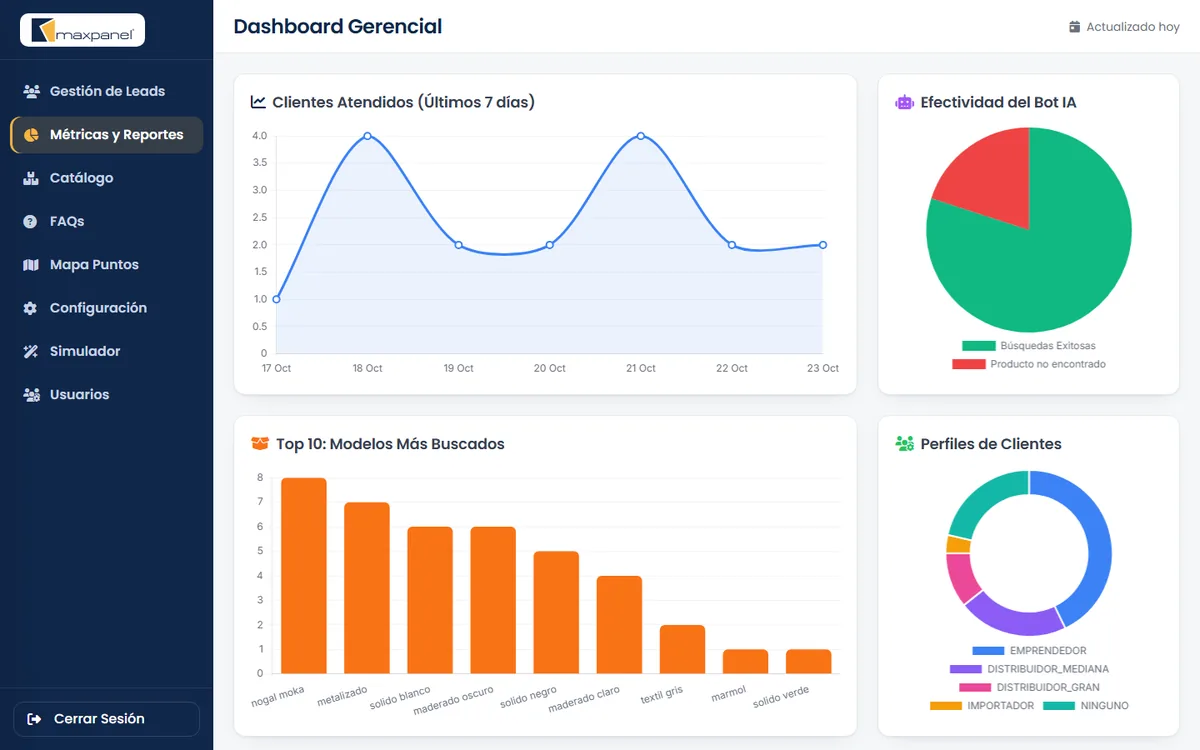Click the solido verde bar
The height and width of the screenshot is (750, 1200).
(809, 662)
